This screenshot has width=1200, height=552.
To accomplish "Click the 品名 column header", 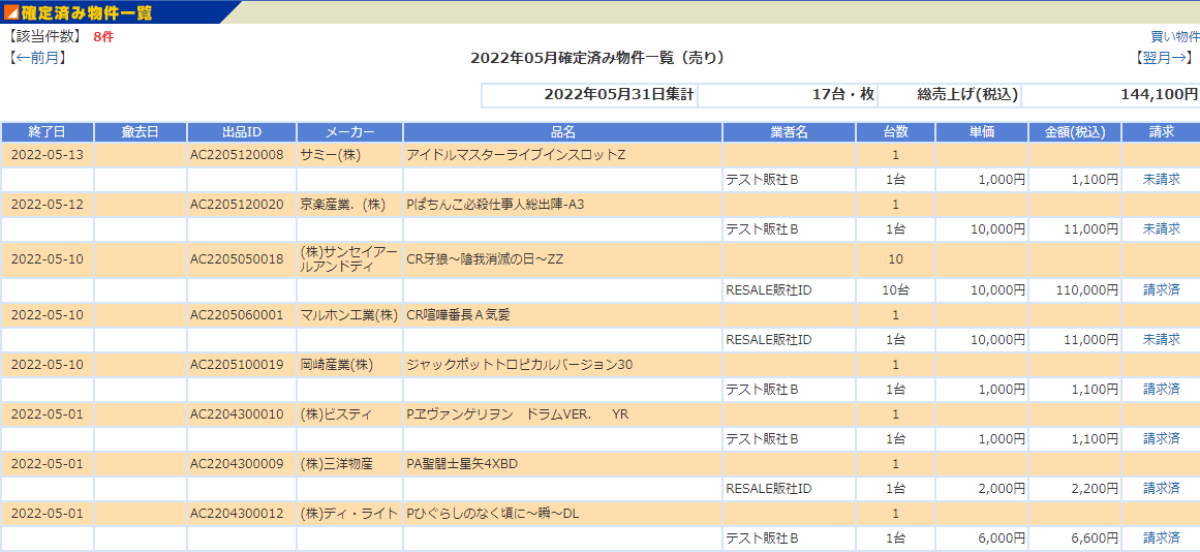I will (x=562, y=132).
